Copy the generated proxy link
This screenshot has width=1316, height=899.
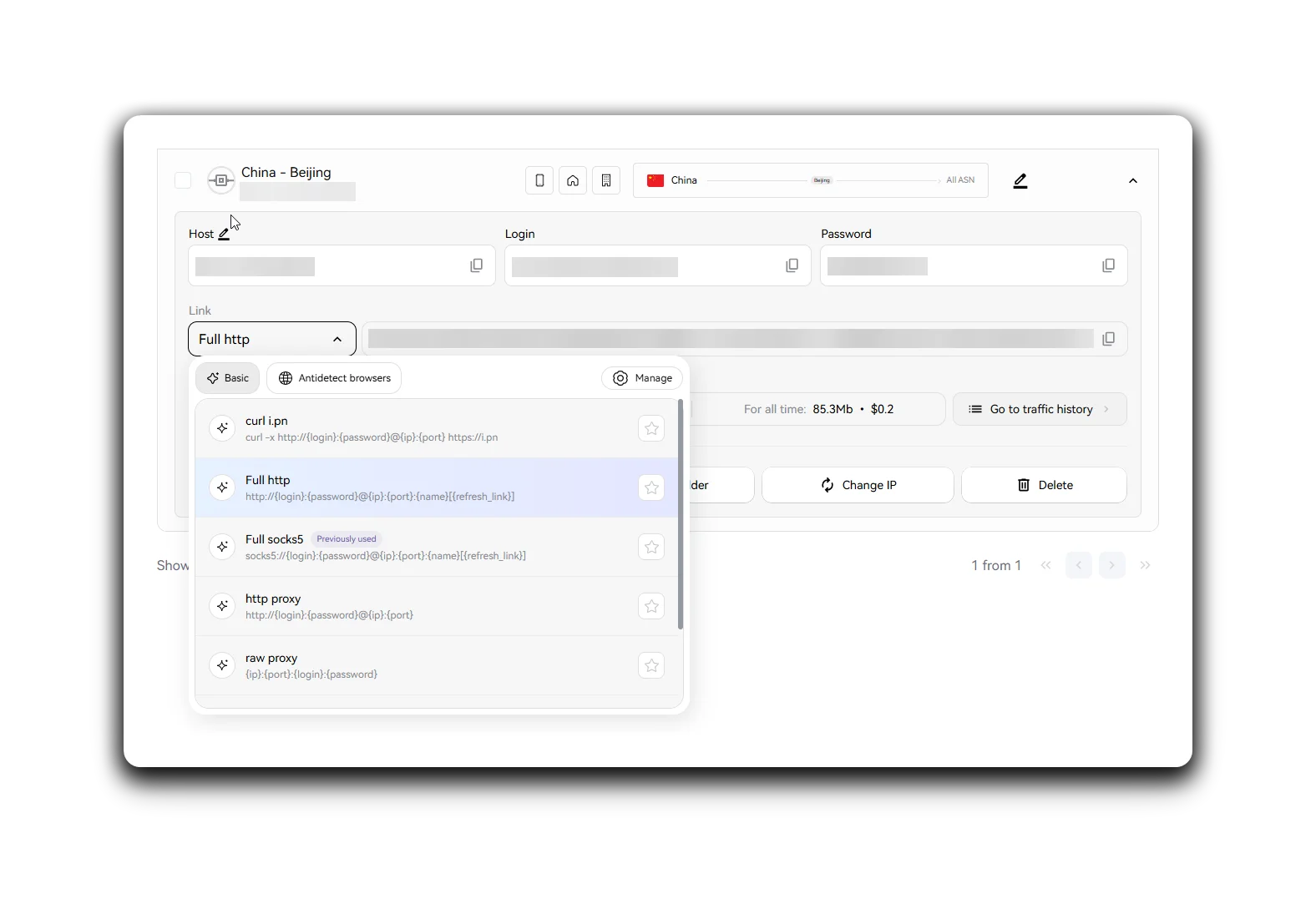point(1108,339)
